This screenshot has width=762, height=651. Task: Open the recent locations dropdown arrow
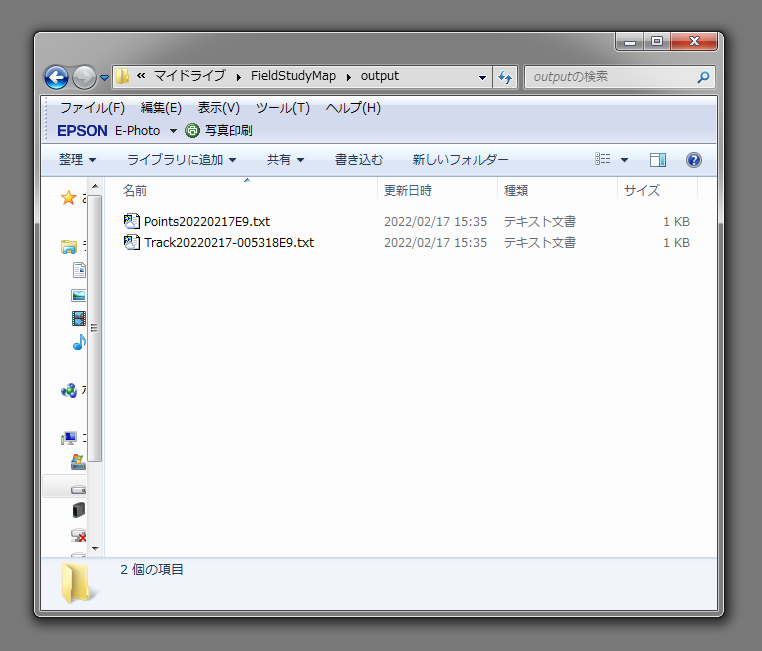[x=104, y=78]
